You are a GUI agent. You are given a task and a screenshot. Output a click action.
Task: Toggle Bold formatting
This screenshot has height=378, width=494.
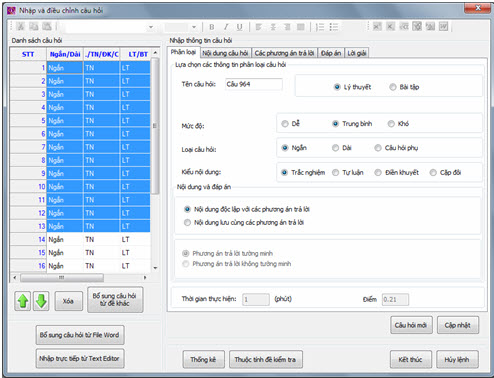211,27
